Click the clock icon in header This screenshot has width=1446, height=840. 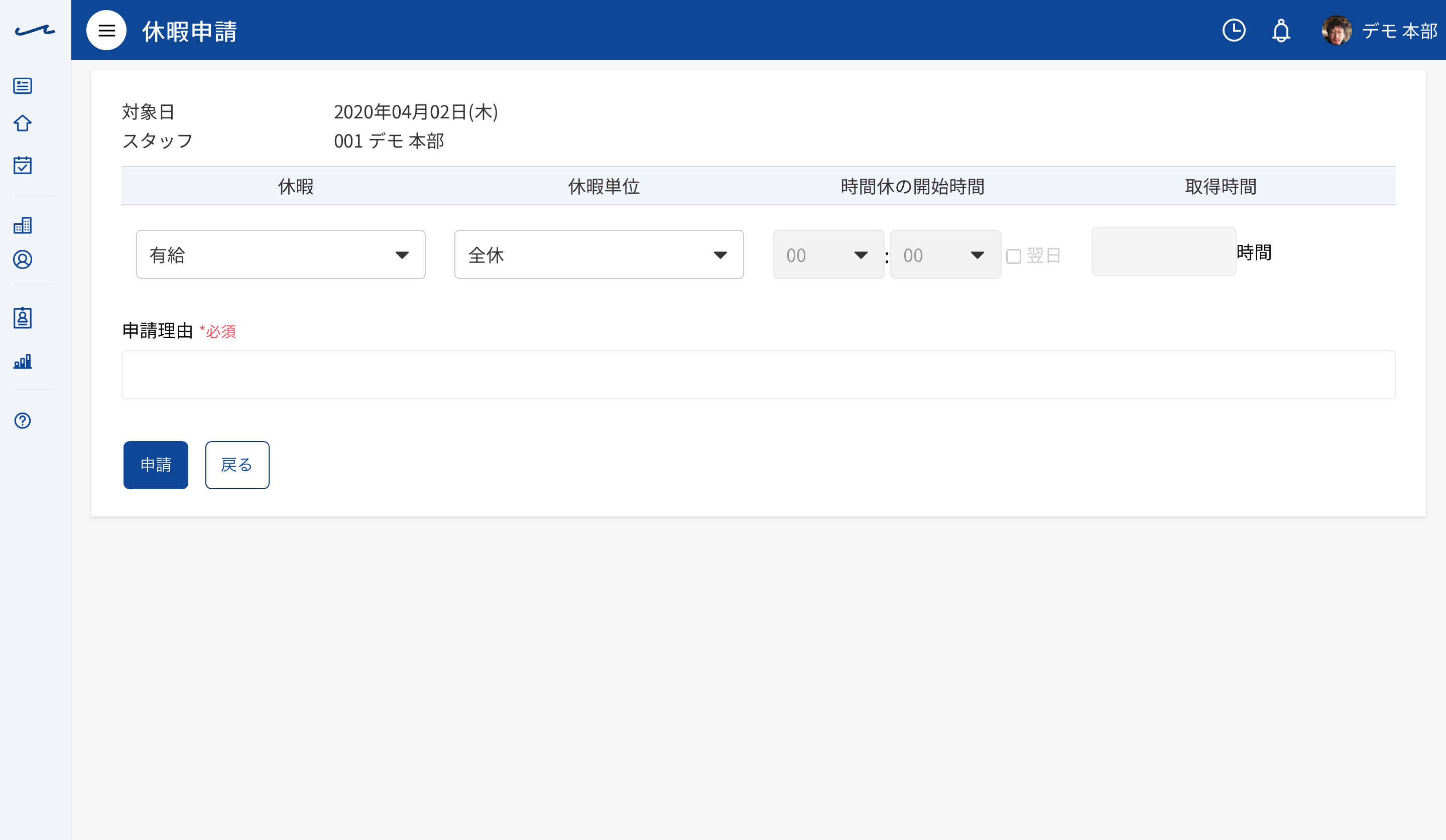point(1234,31)
